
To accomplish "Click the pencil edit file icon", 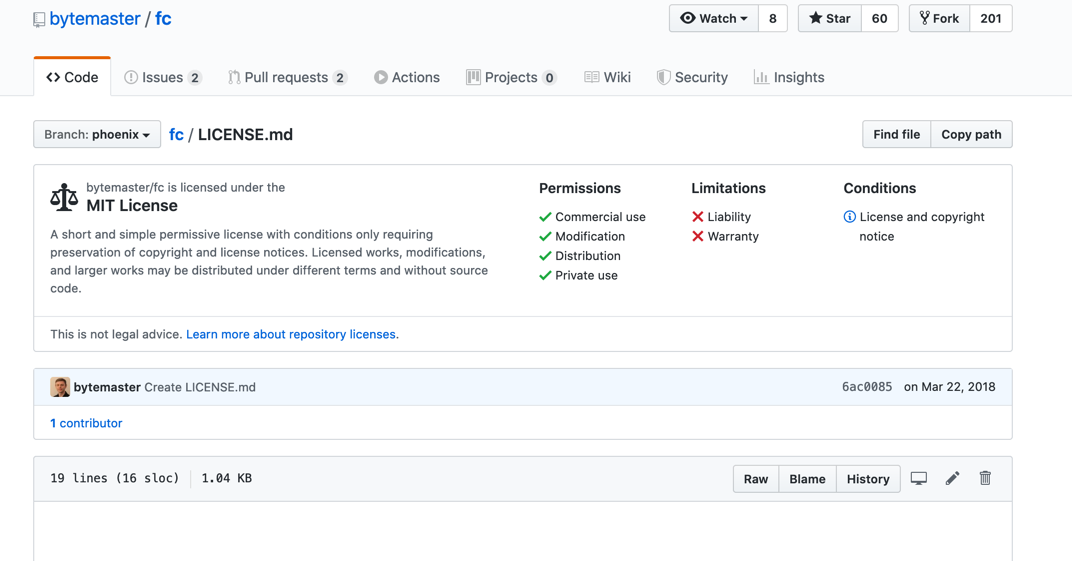I will click(952, 479).
